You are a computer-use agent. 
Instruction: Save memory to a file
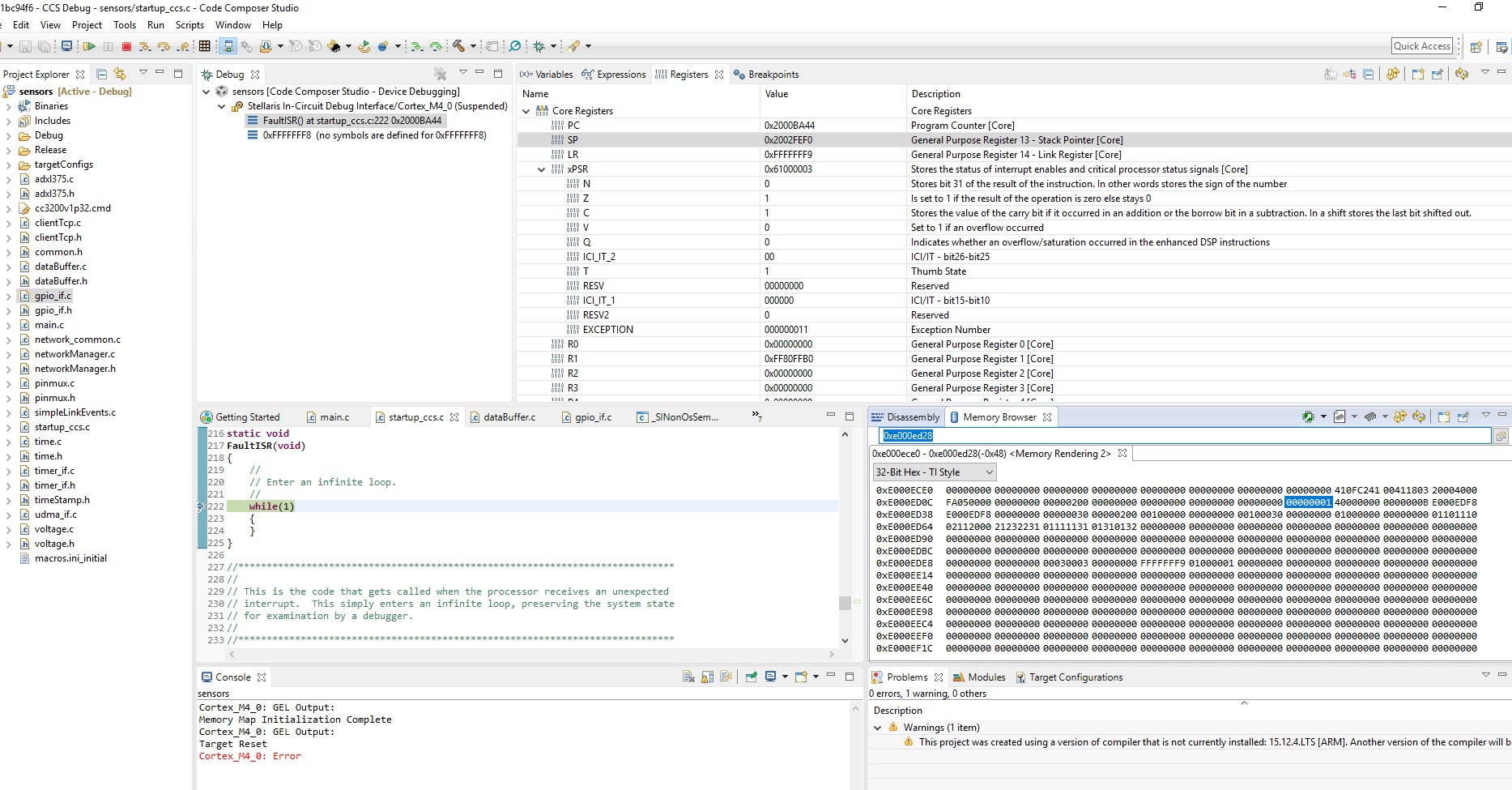(x=1340, y=416)
